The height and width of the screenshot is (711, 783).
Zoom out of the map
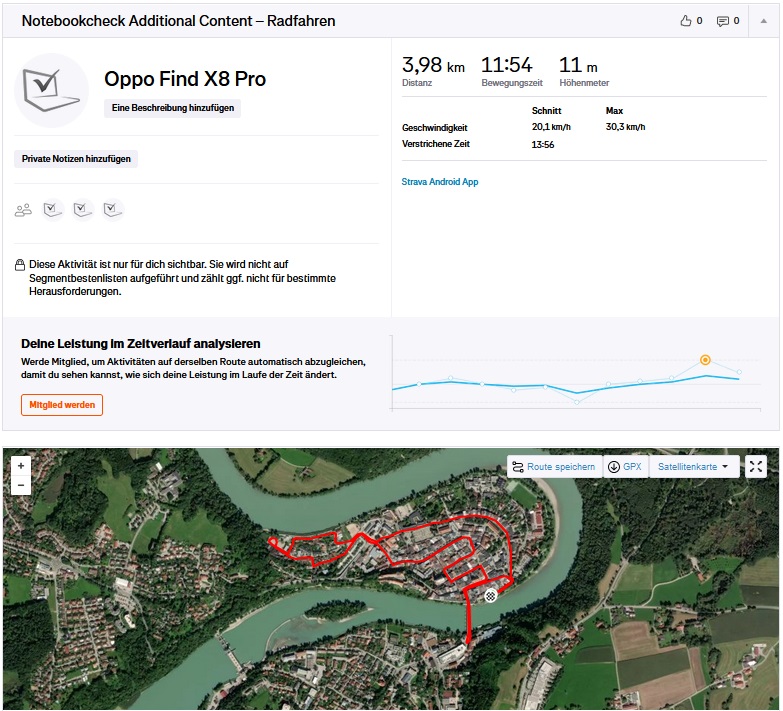[x=21, y=485]
